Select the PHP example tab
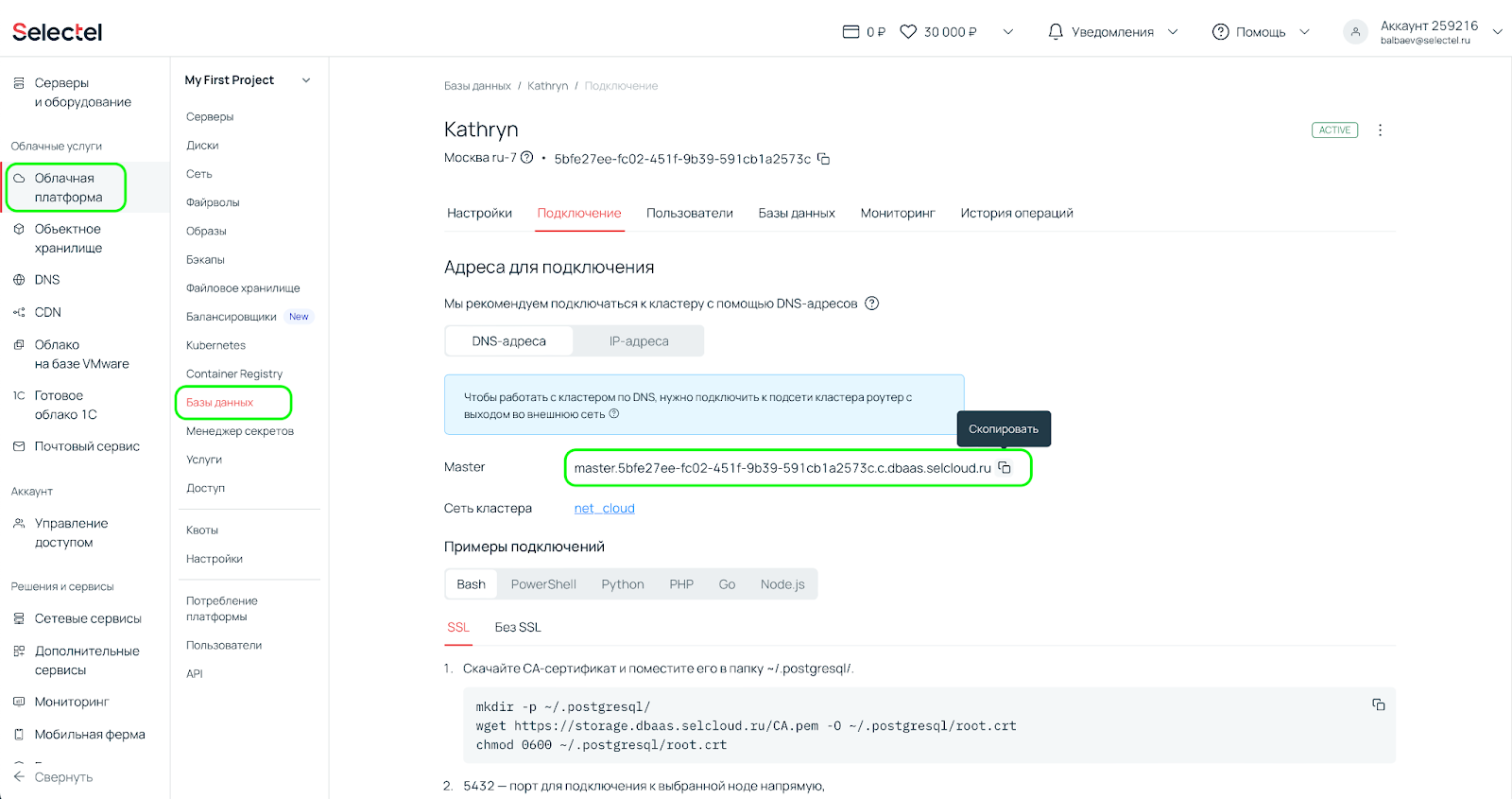Image resolution: width=1512 pixels, height=799 pixels. tap(681, 584)
